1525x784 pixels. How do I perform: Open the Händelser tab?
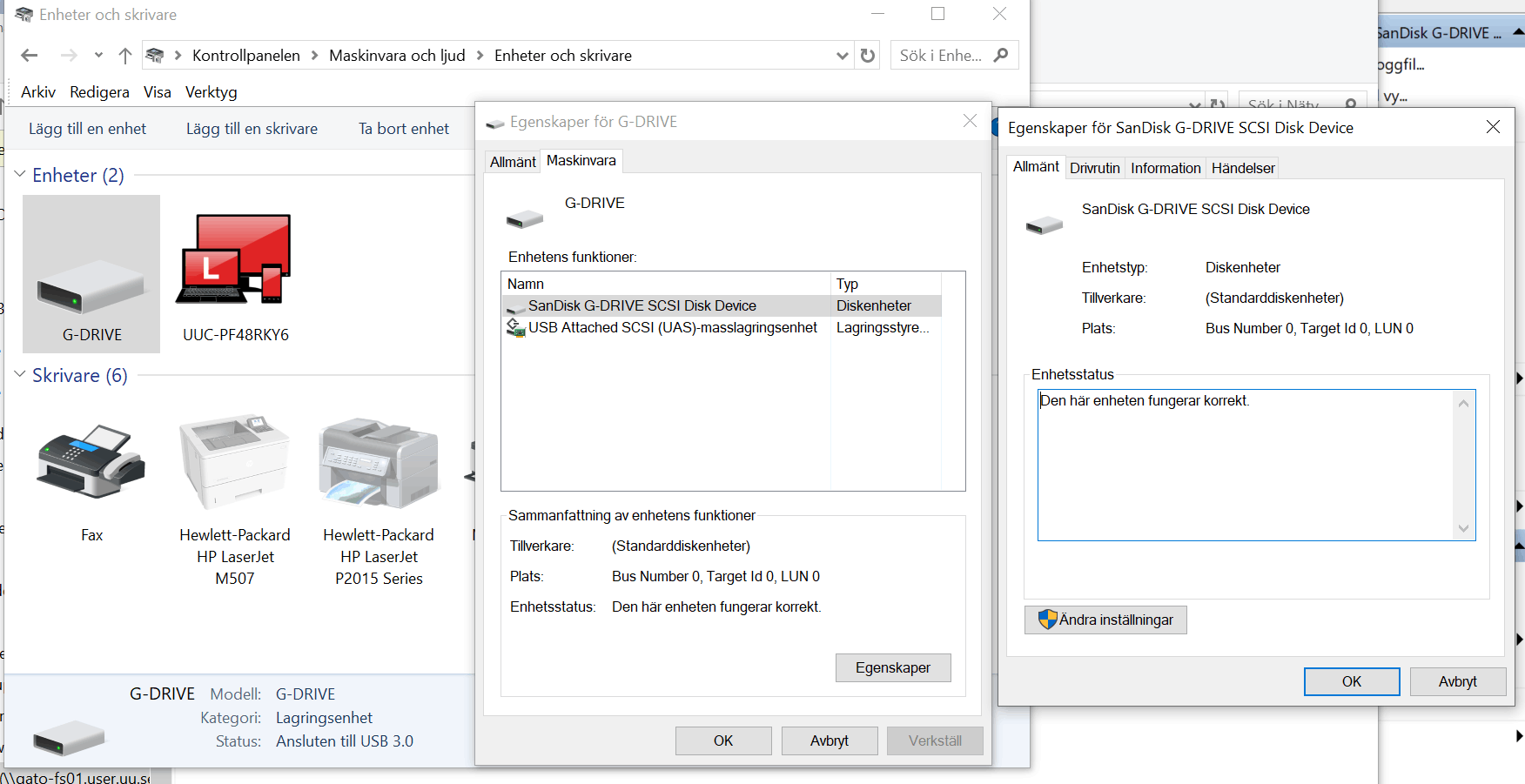tap(1243, 168)
